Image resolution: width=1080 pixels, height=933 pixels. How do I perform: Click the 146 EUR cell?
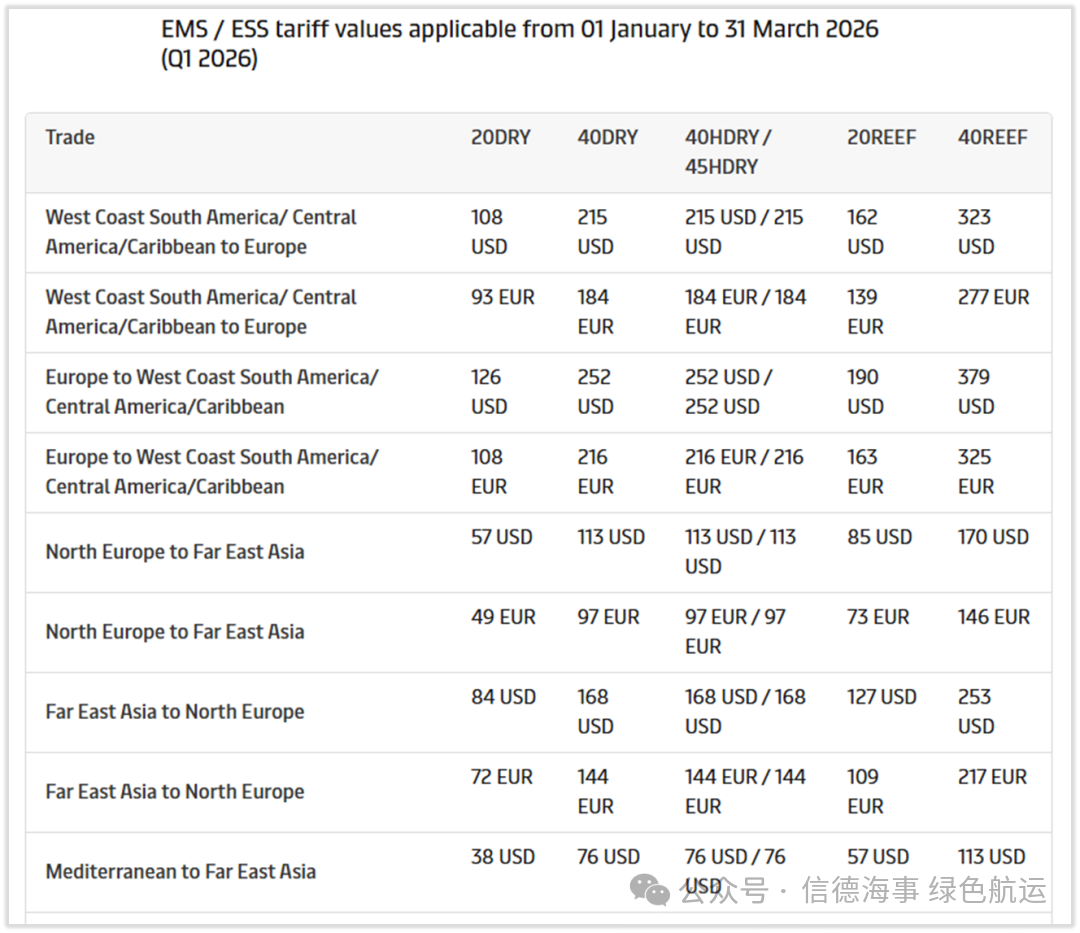[x=993, y=617]
